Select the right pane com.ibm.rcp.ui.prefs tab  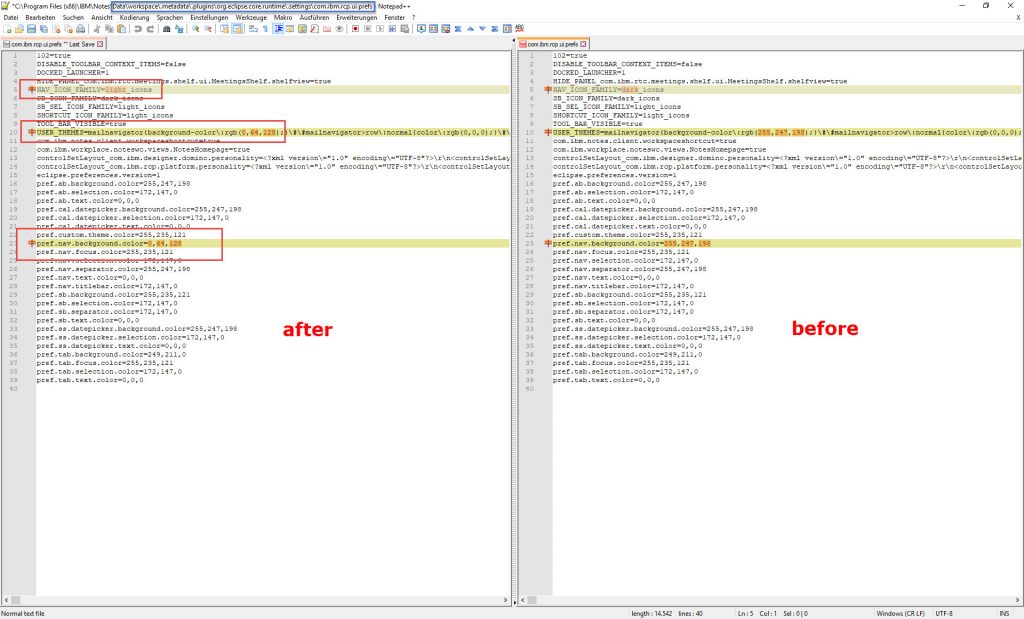click(550, 44)
